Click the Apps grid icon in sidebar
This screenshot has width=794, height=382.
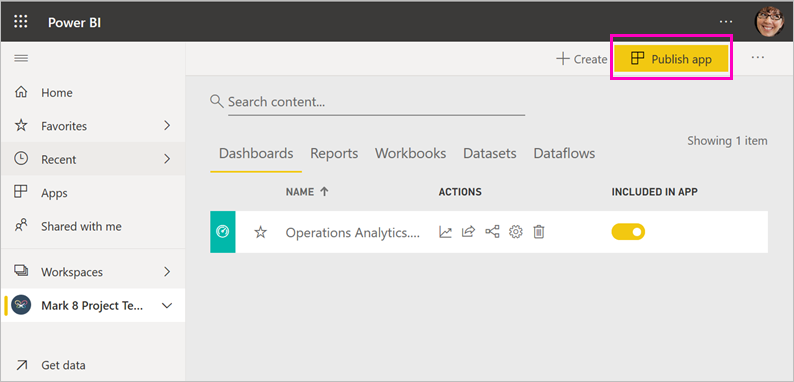pyautogui.click(x=21, y=193)
